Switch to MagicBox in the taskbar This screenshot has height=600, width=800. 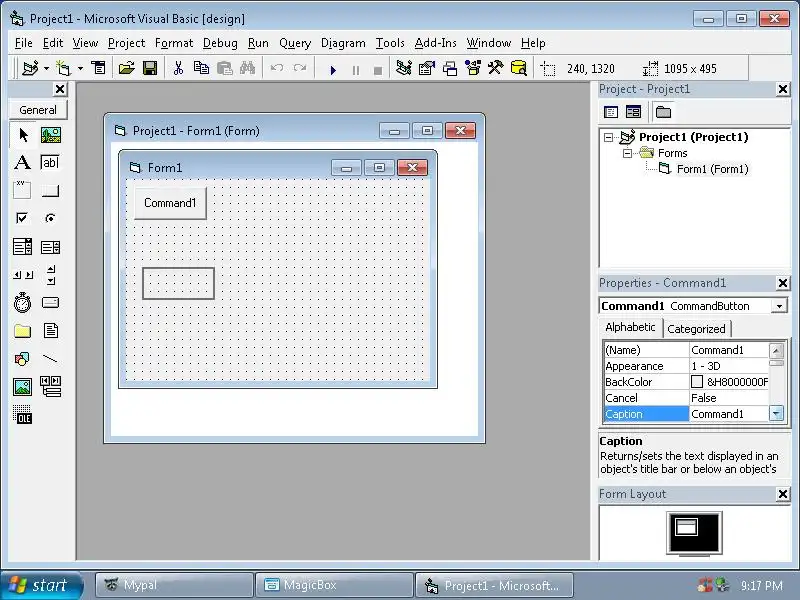click(x=334, y=585)
